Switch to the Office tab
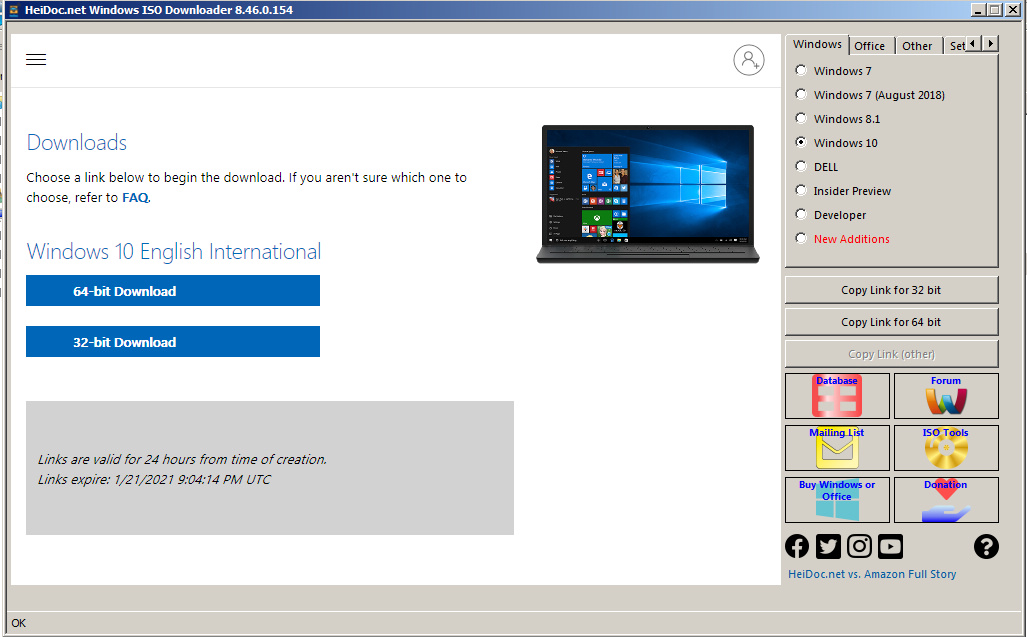Image resolution: width=1027 pixels, height=637 pixels. 870,46
